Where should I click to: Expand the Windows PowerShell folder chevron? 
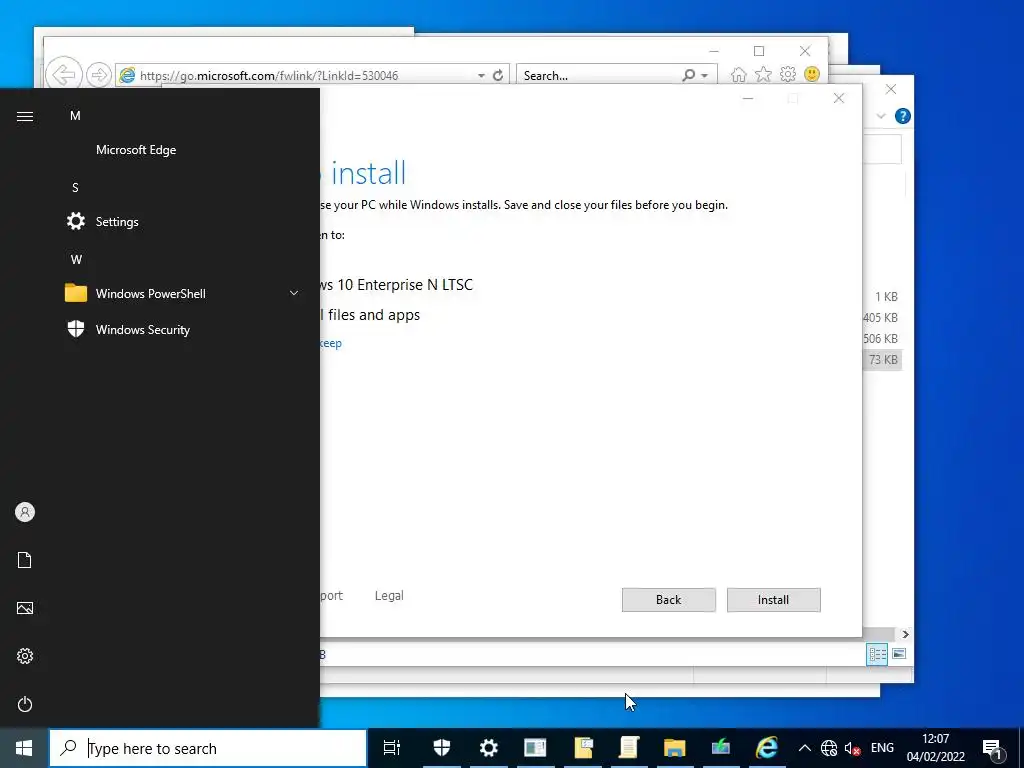click(x=294, y=293)
